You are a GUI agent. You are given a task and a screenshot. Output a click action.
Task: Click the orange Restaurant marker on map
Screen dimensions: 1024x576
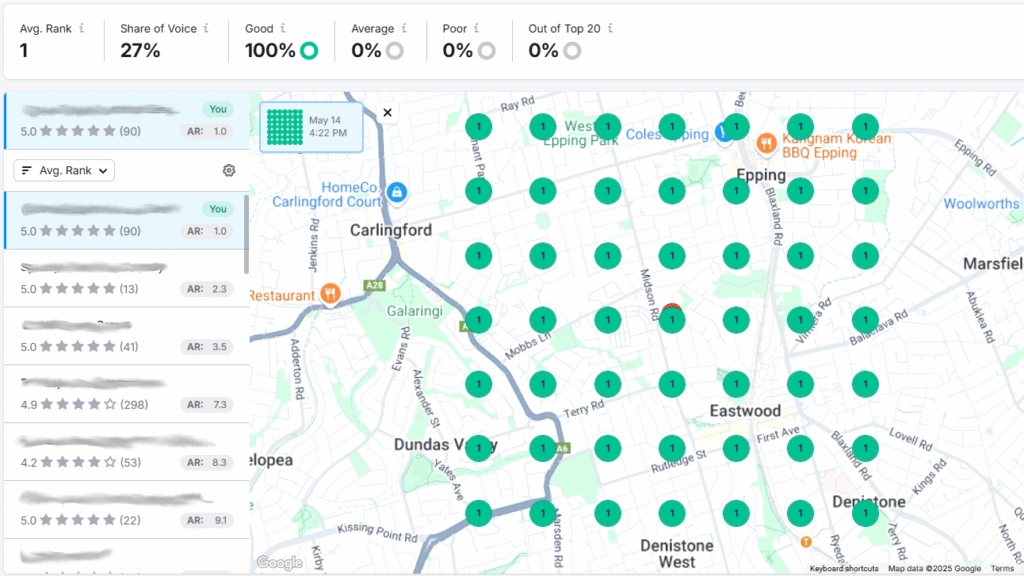330,295
